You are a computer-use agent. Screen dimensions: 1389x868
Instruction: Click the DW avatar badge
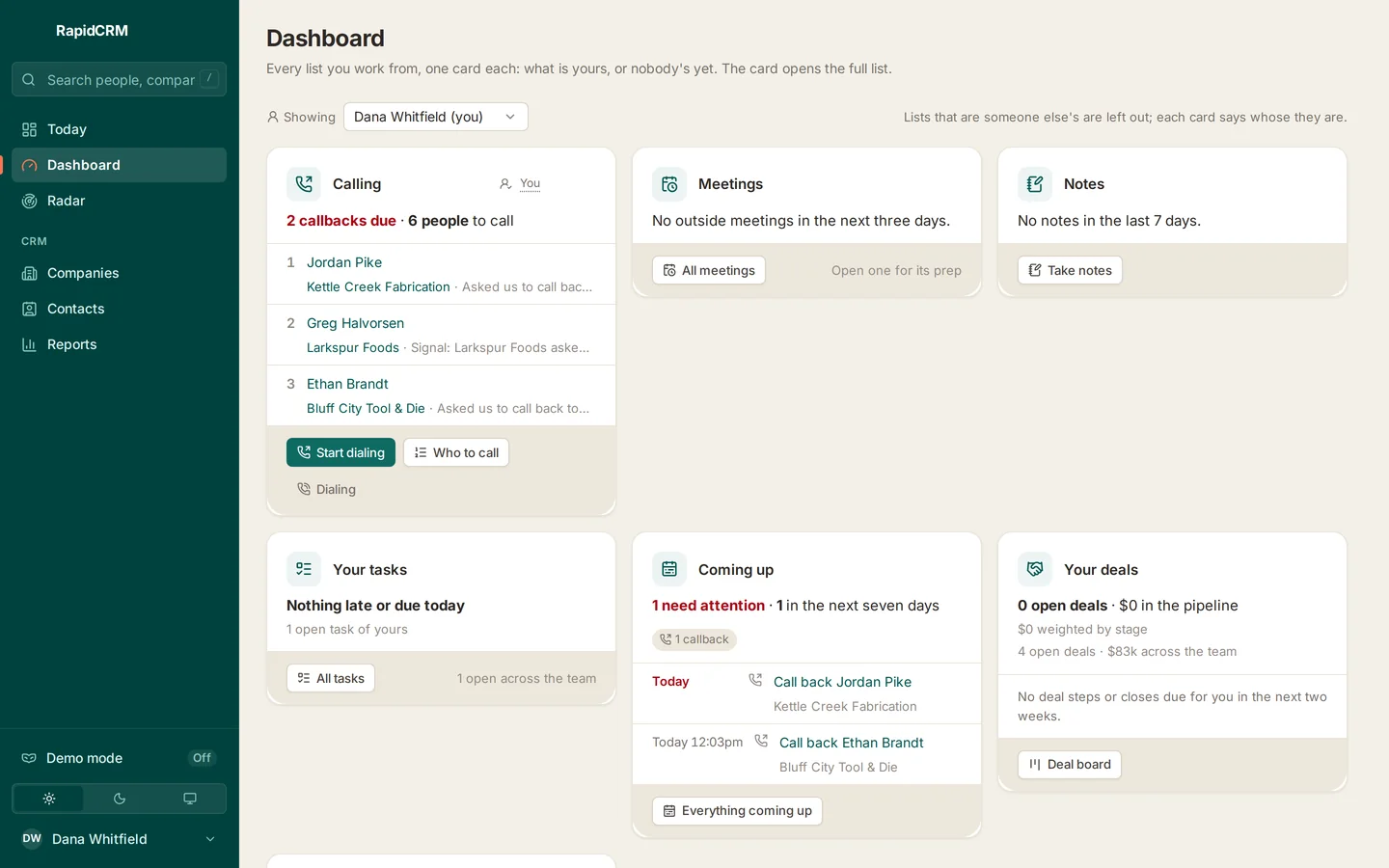click(x=32, y=838)
